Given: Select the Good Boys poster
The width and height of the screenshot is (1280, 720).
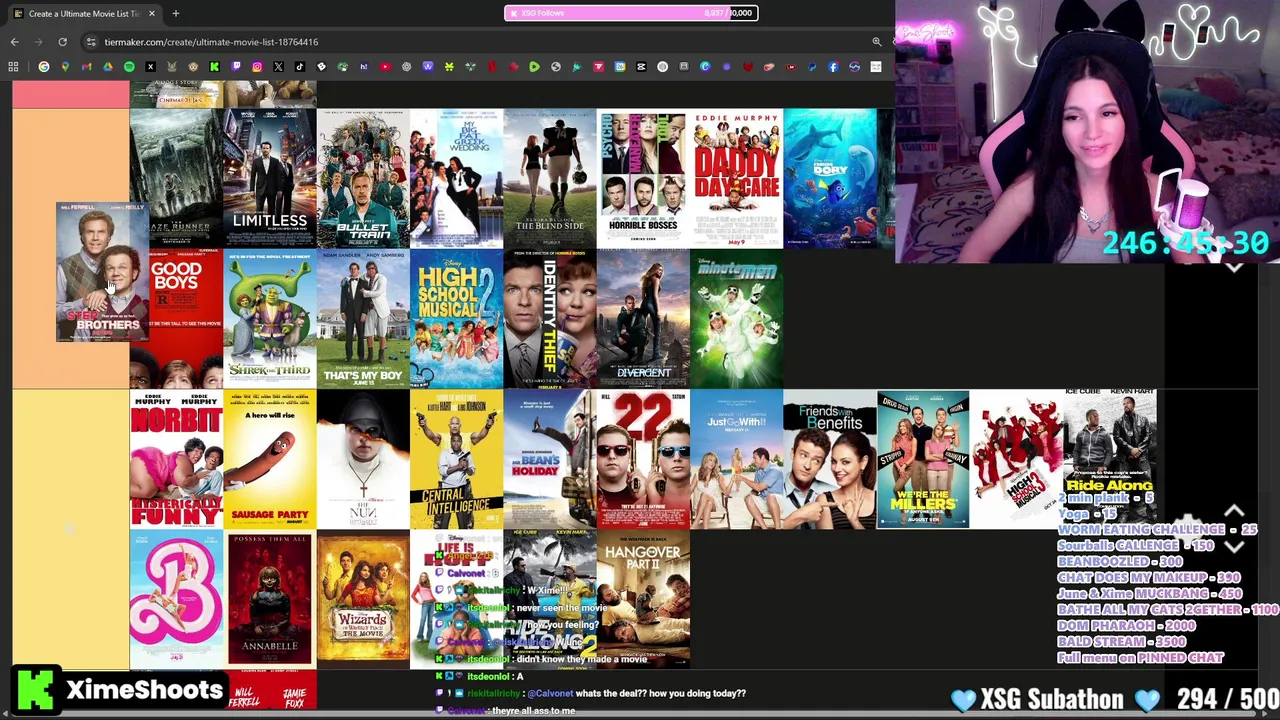Looking at the screenshot, I should pyautogui.click(x=186, y=319).
